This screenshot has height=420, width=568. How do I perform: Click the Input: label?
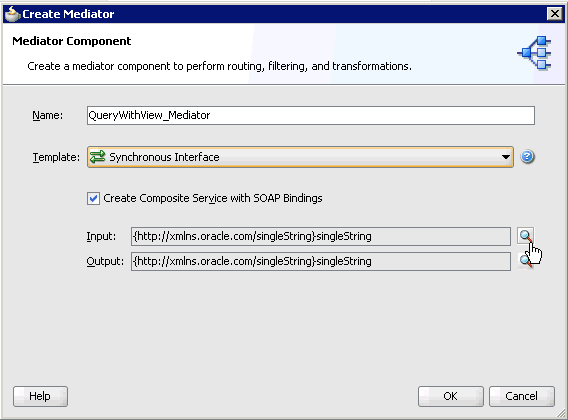coord(101,236)
